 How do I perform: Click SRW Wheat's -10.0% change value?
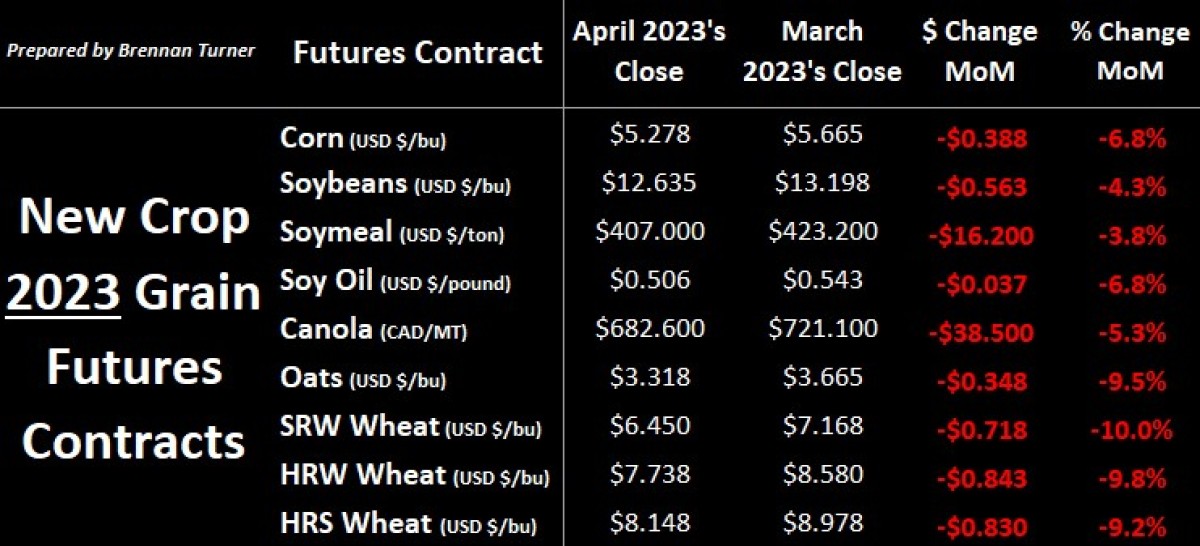click(1132, 430)
